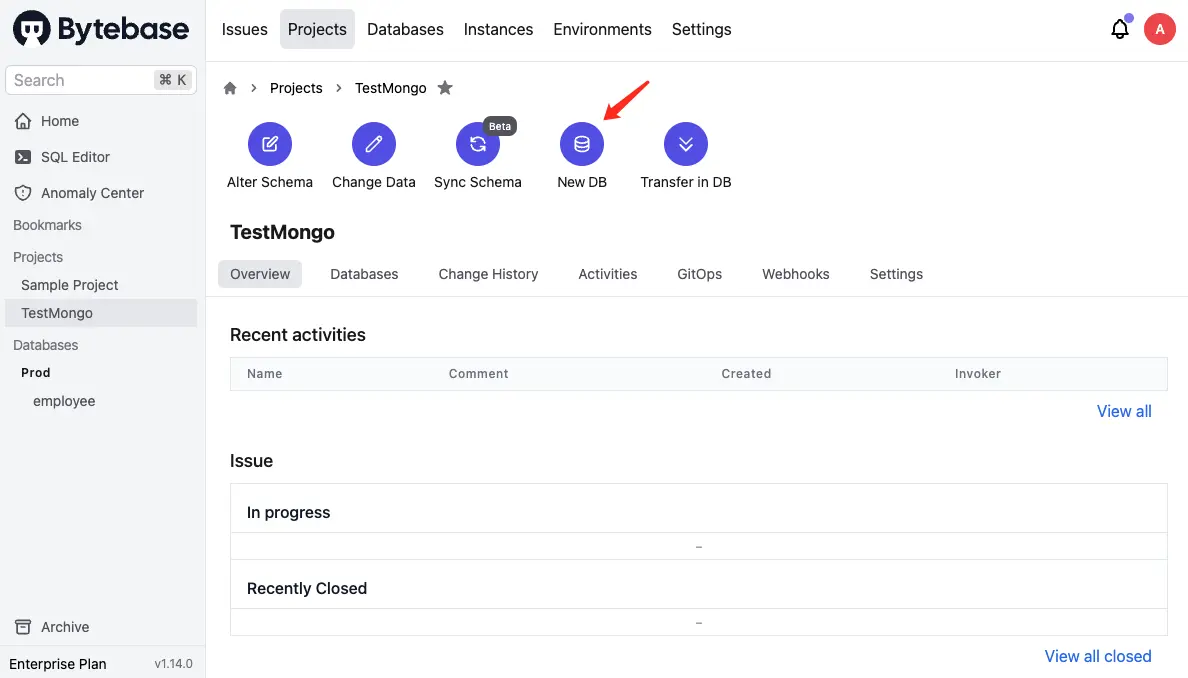Open the user avatar menu
The width and height of the screenshot is (1188, 678).
coord(1159,30)
